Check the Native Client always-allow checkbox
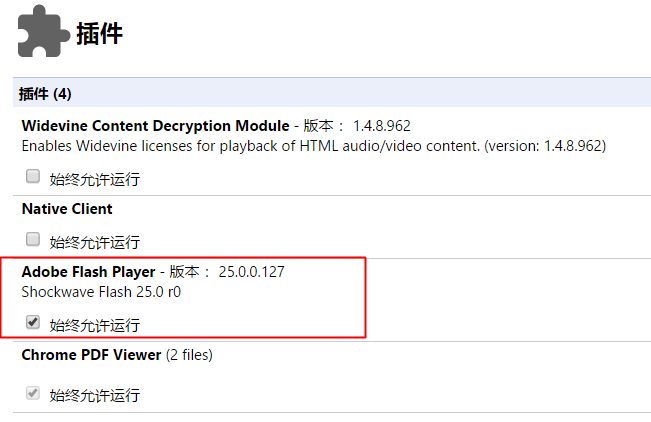This screenshot has width=651, height=422. [33, 239]
